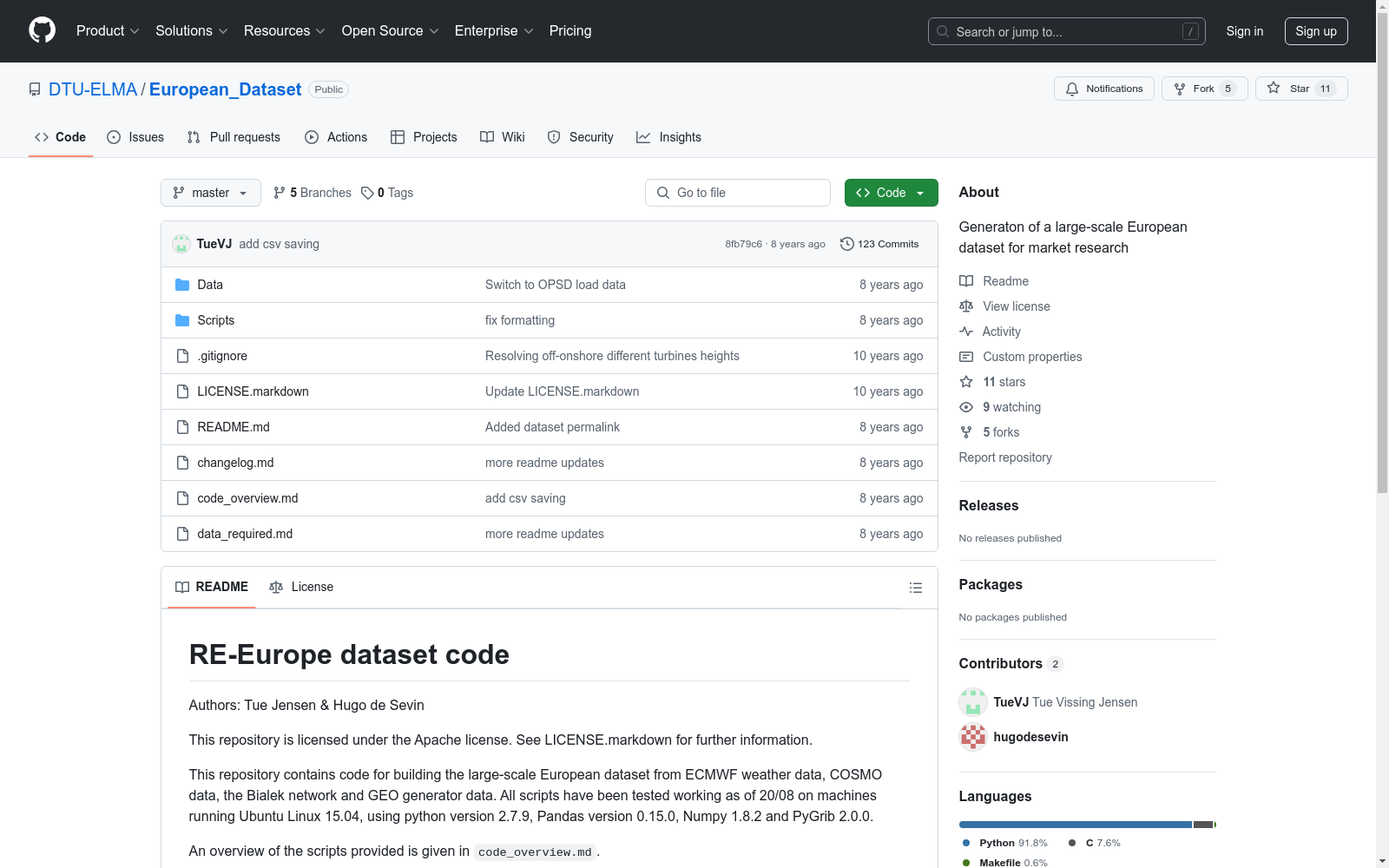This screenshot has height=868, width=1389.
Task: Fork the repository with Fork button
Action: [1205, 89]
